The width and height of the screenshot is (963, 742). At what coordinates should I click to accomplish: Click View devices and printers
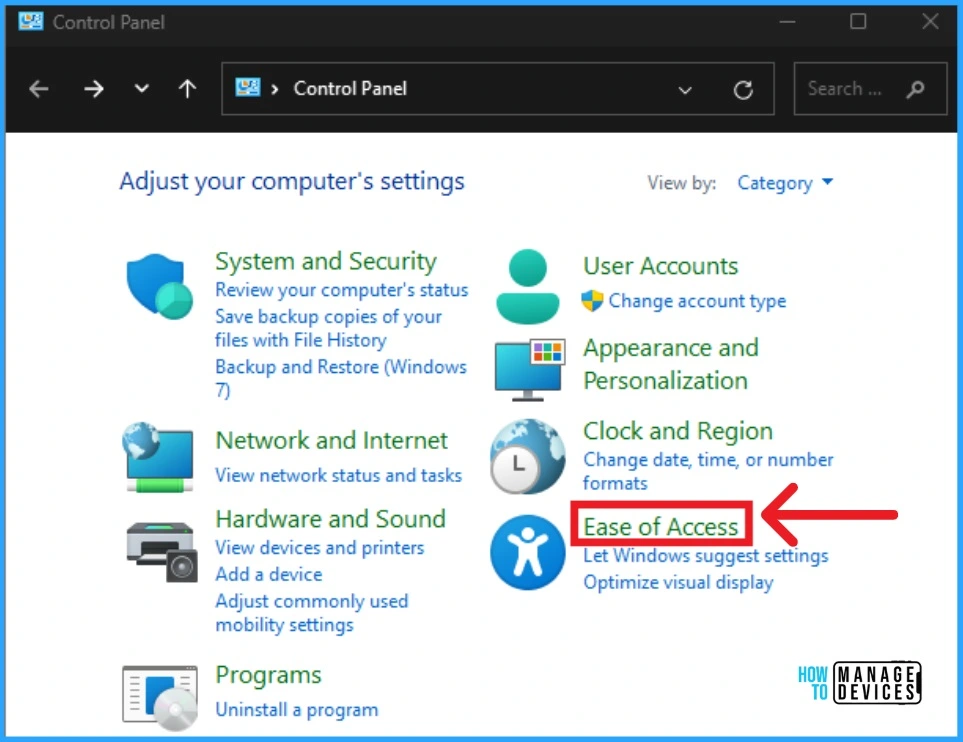(x=319, y=547)
